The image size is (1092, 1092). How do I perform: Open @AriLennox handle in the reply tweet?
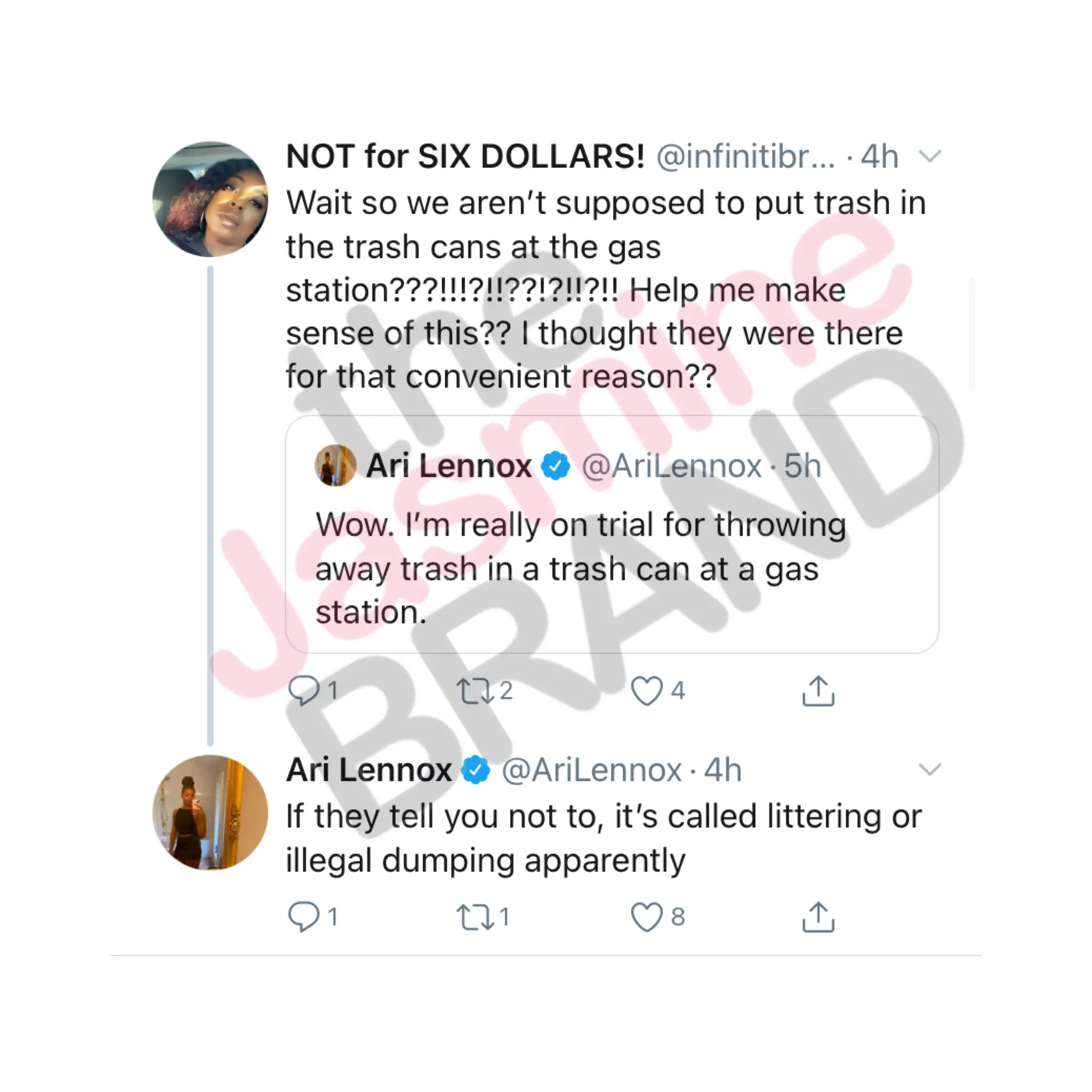[592, 770]
